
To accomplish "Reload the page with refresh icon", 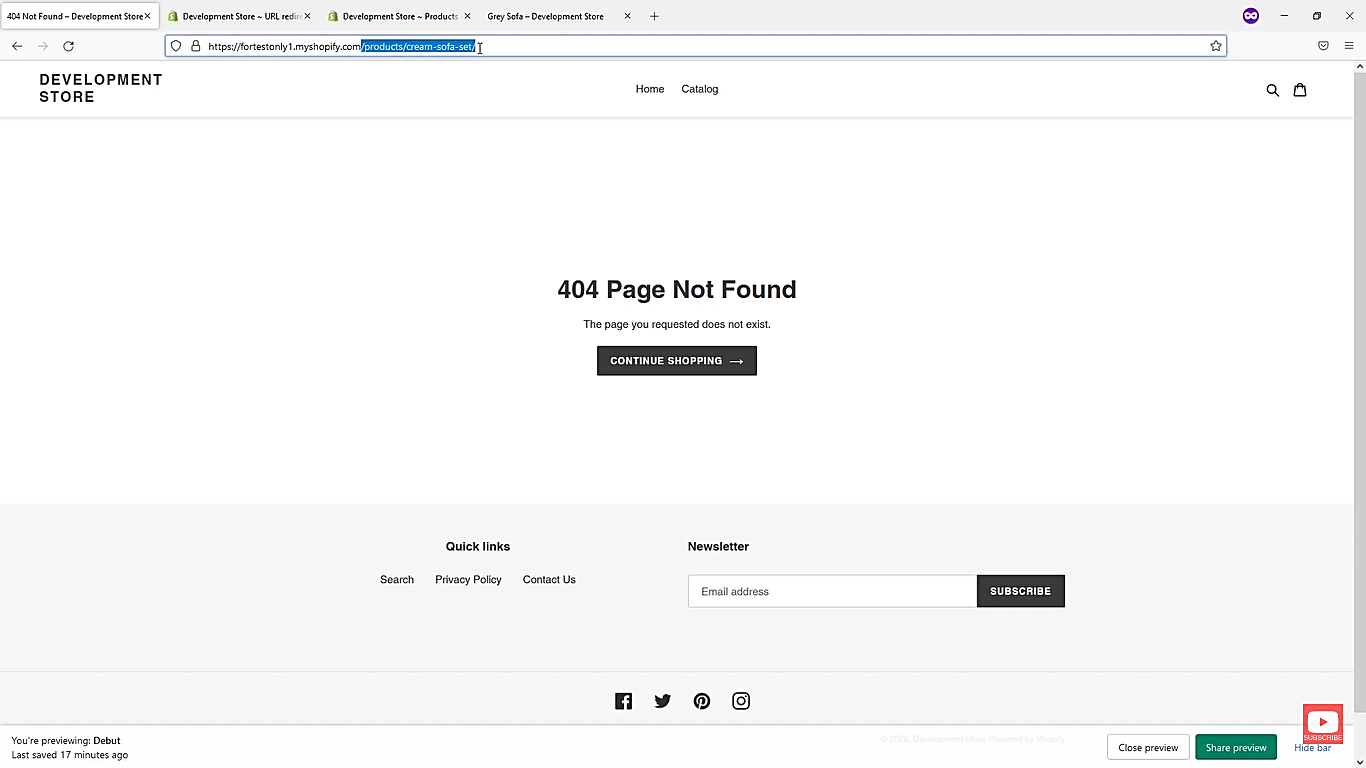I will 69,46.
